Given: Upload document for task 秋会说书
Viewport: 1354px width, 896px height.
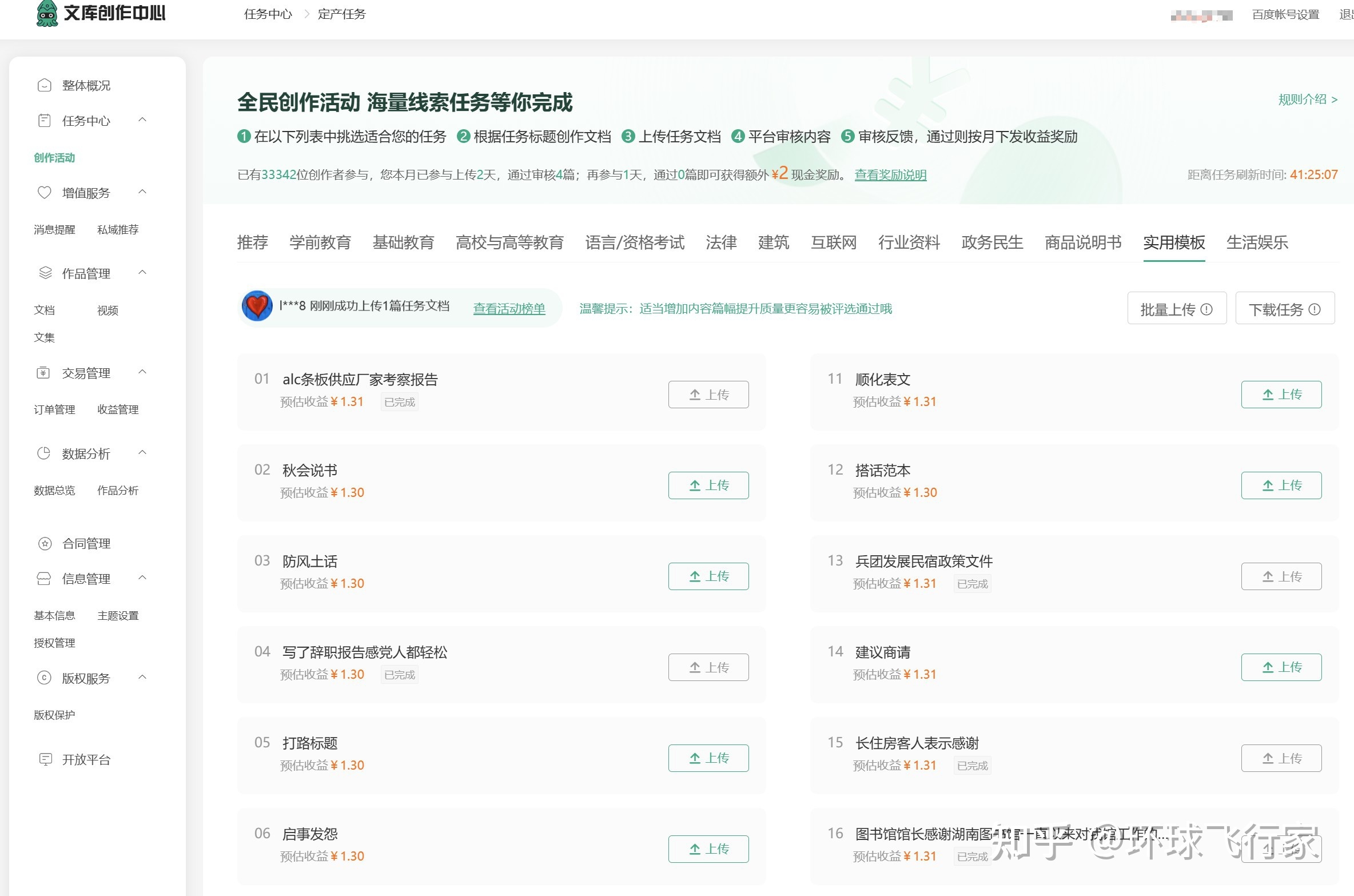Looking at the screenshot, I should pyautogui.click(x=708, y=485).
